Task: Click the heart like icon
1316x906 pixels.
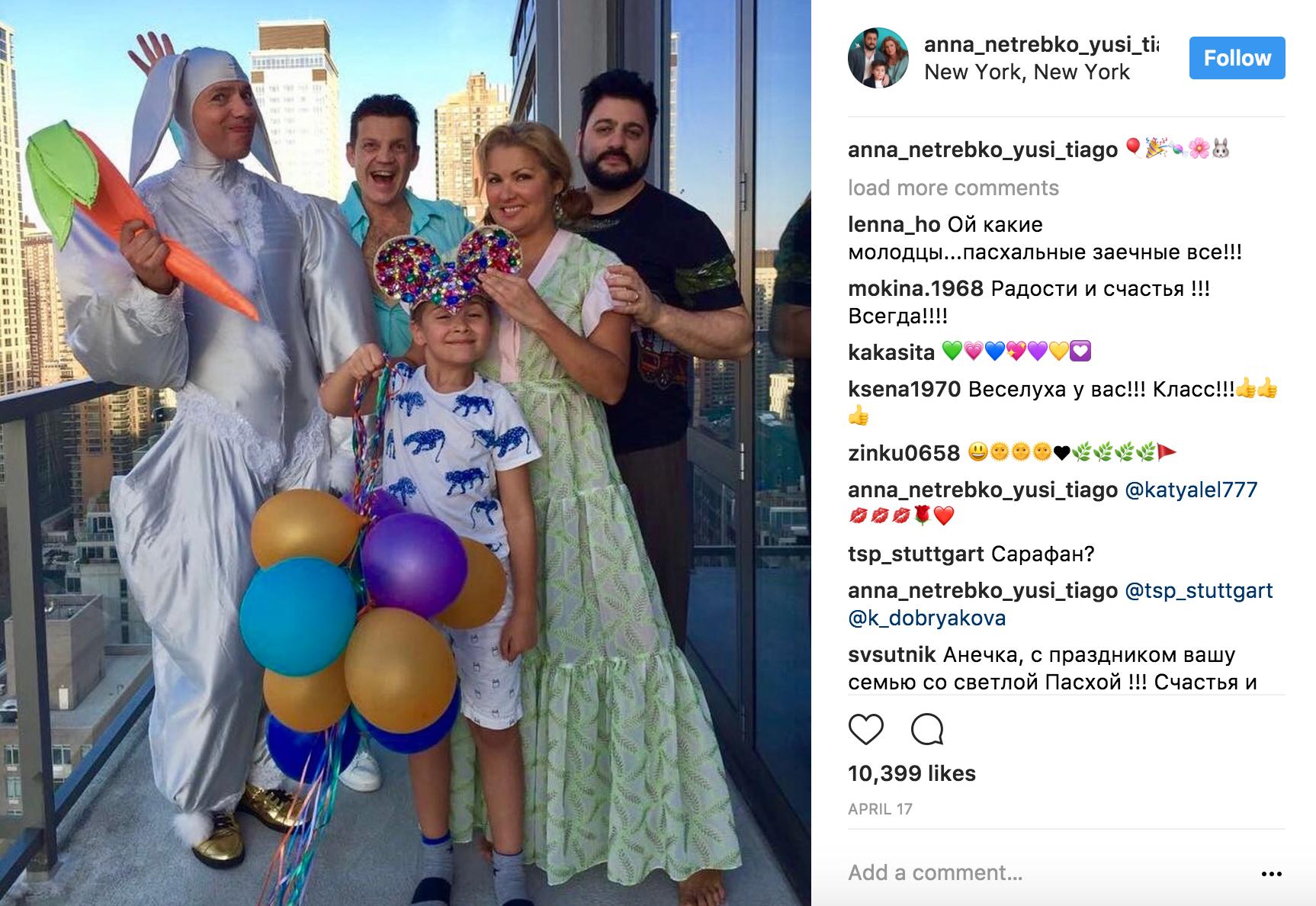Action: [865, 730]
